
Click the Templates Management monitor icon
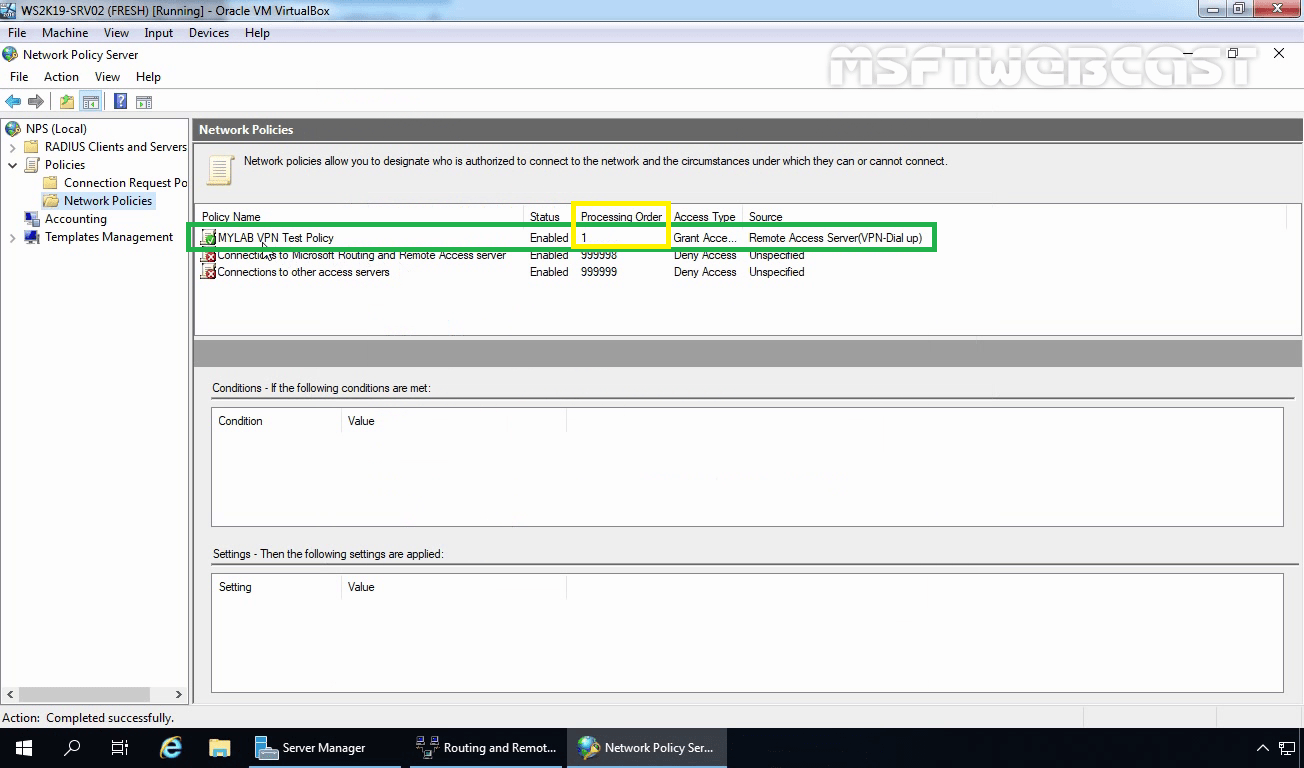(x=32, y=236)
